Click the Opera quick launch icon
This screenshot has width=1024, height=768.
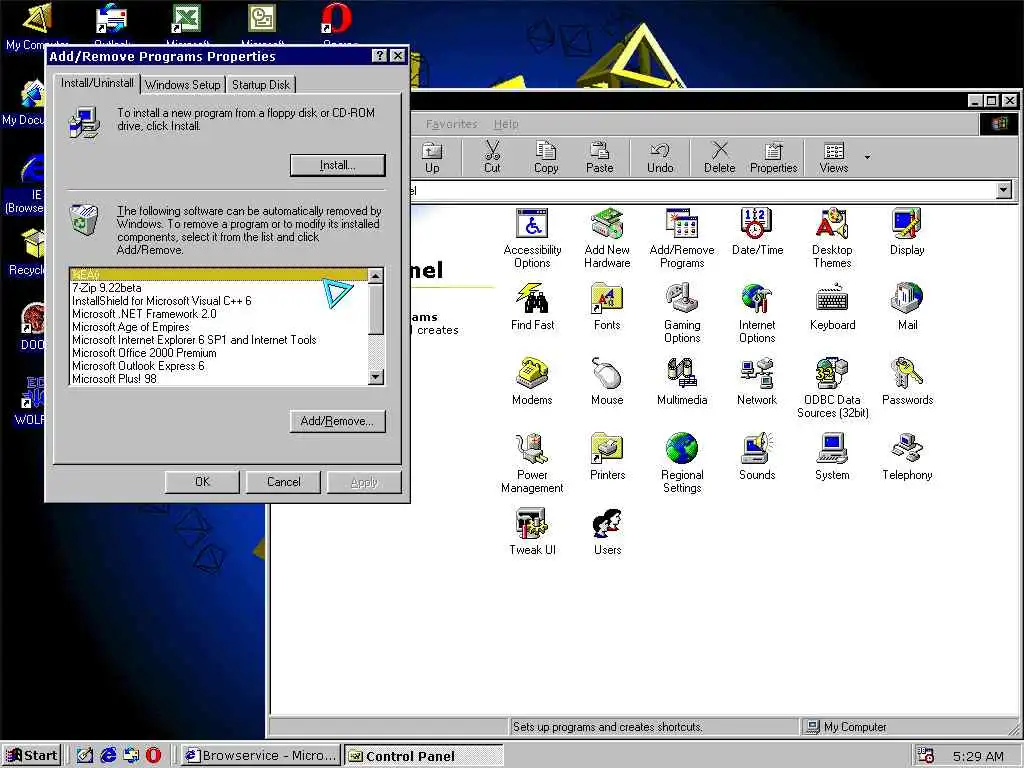[153, 756]
